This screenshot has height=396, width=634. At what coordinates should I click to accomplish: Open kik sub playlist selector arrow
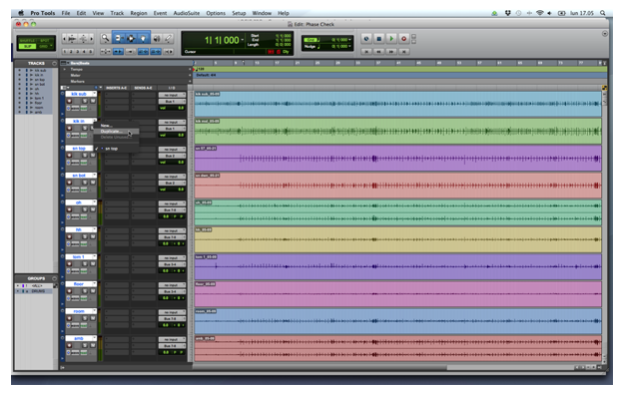pos(94,94)
